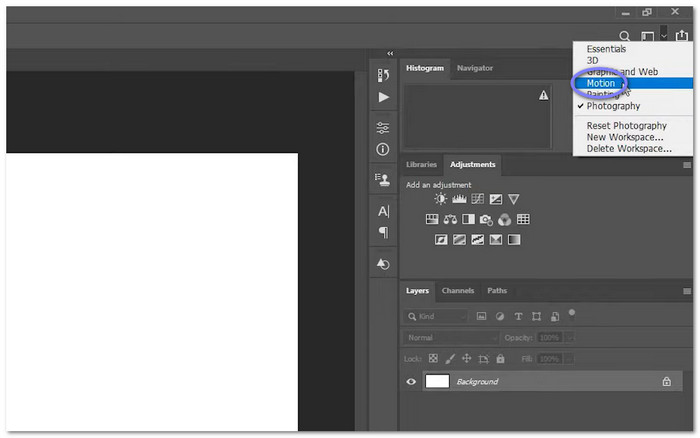The height and width of the screenshot is (438, 700).
Task: Click the histogram cached data warning icon
Action: coord(543,95)
